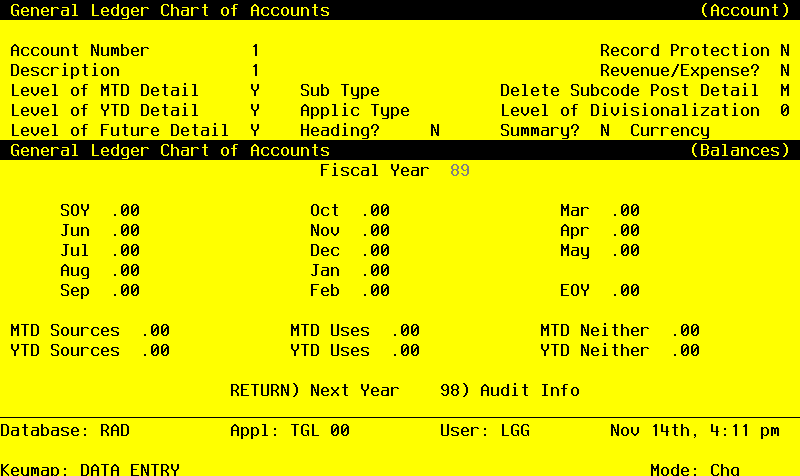Click the Nov 14th, 4:11 pm timestamp
Image resolution: width=800 pixels, height=476 pixels.
click(695, 431)
